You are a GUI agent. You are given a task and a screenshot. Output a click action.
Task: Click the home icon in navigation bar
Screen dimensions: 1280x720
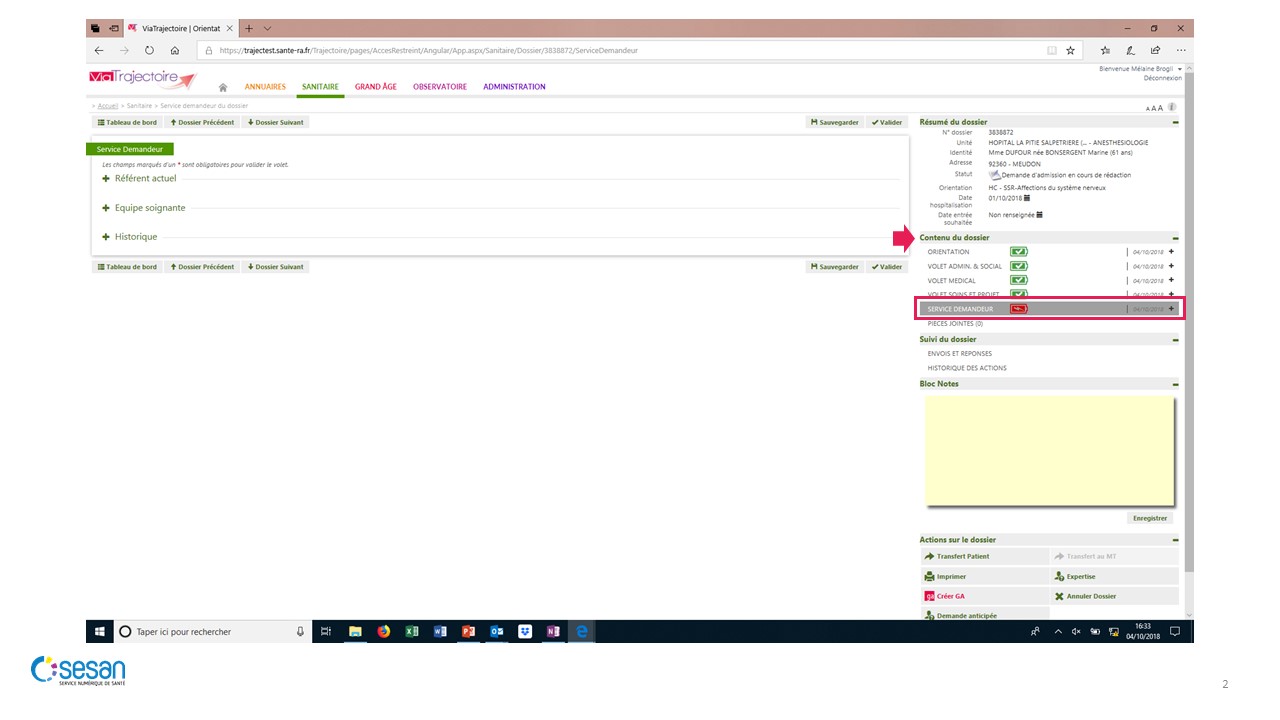pyautogui.click(x=223, y=88)
